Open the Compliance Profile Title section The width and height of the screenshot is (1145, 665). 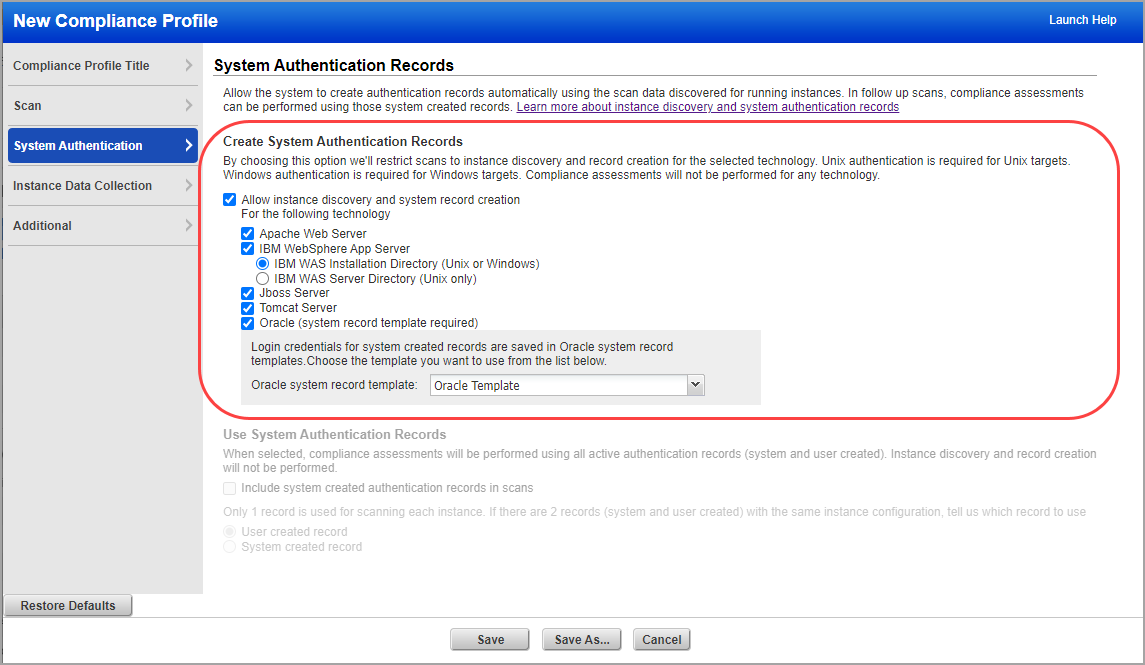pos(102,66)
